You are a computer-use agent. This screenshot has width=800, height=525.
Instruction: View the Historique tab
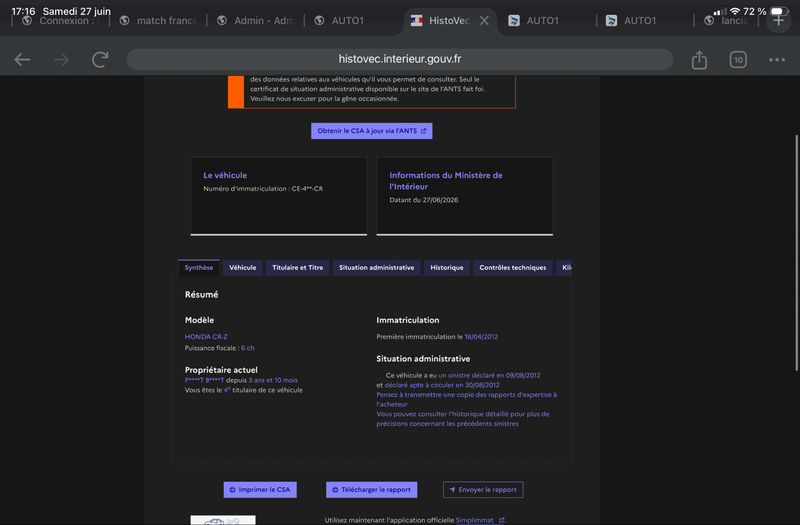[x=446, y=267]
